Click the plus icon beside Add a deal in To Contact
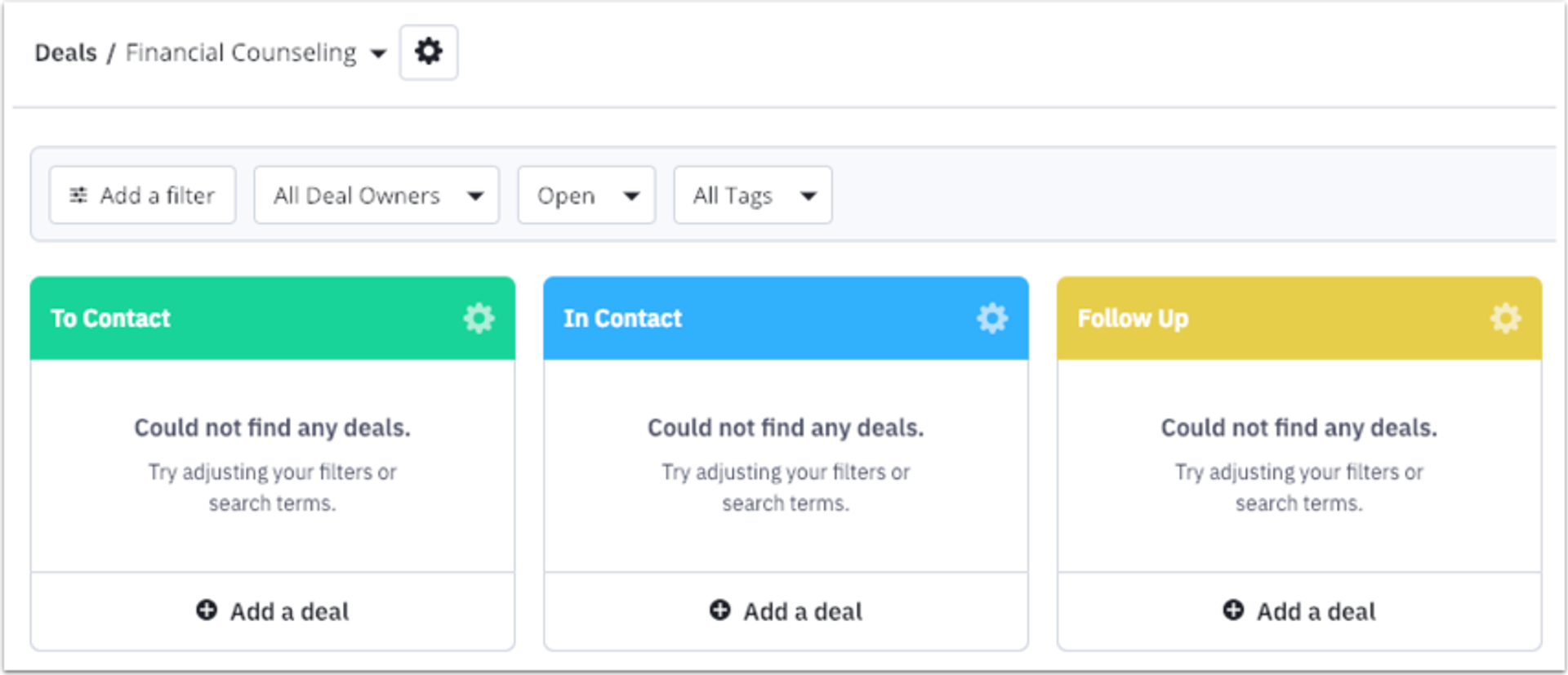 tap(207, 610)
